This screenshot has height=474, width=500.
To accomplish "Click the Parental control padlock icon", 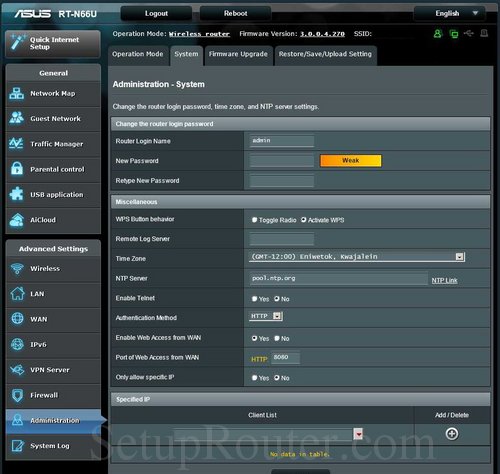I will [x=17, y=169].
